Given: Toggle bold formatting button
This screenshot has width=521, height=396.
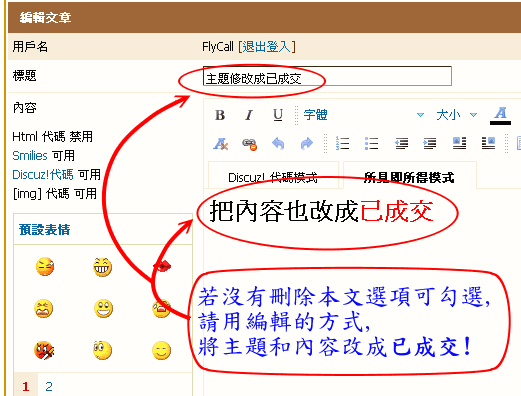Looking at the screenshot, I should pos(220,115).
